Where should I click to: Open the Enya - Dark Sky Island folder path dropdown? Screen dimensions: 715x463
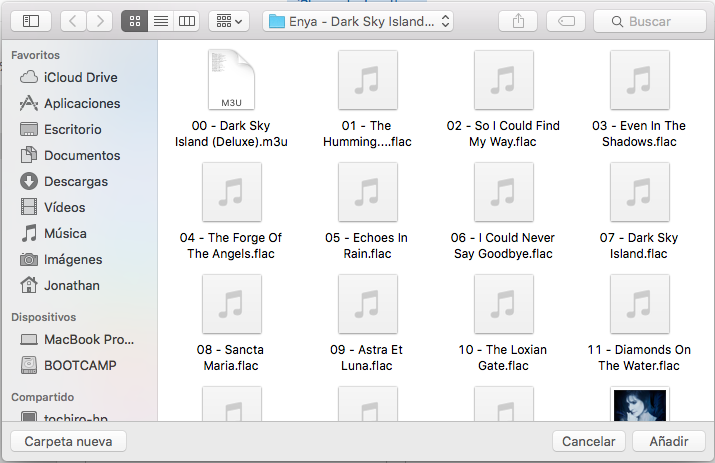click(359, 21)
